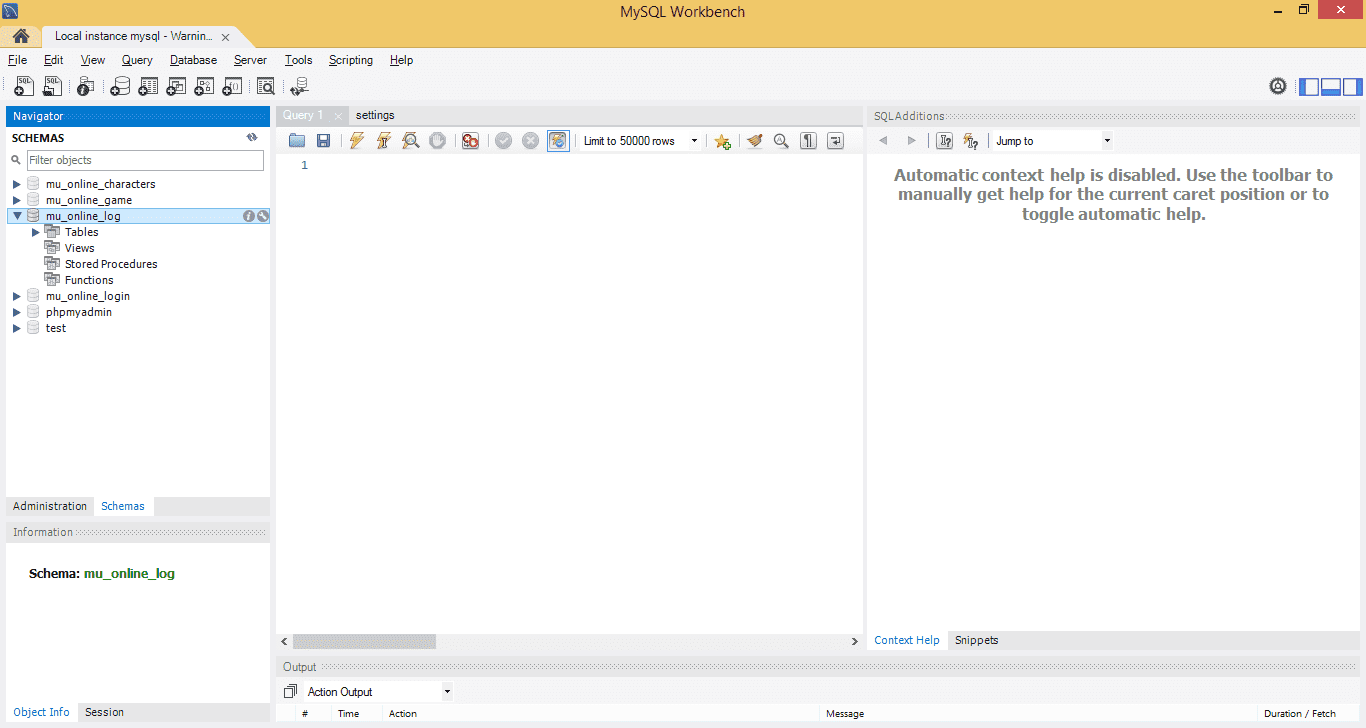
Task: Switch to the Administration tab
Action: (x=50, y=506)
